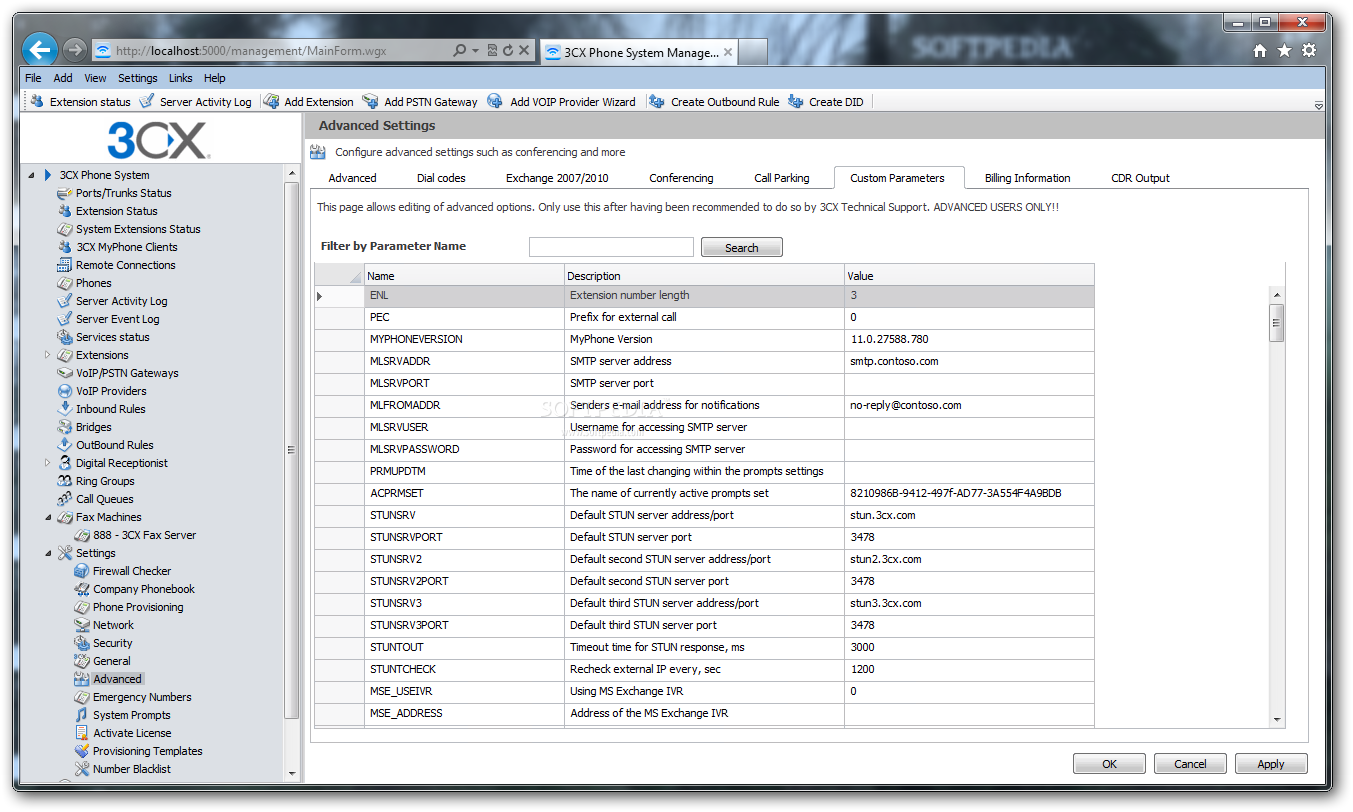Open the Bridges node
Screen dimensions: 1353x812
94,427
